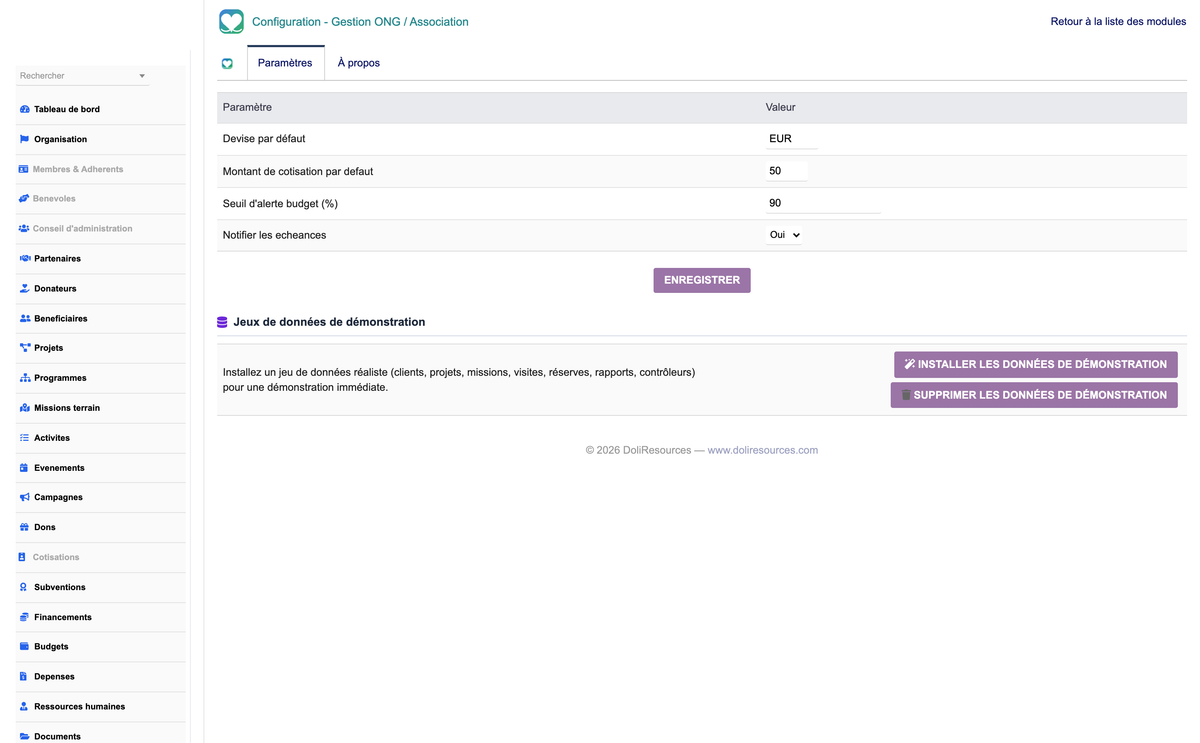Switch to the À propos tab

358,63
